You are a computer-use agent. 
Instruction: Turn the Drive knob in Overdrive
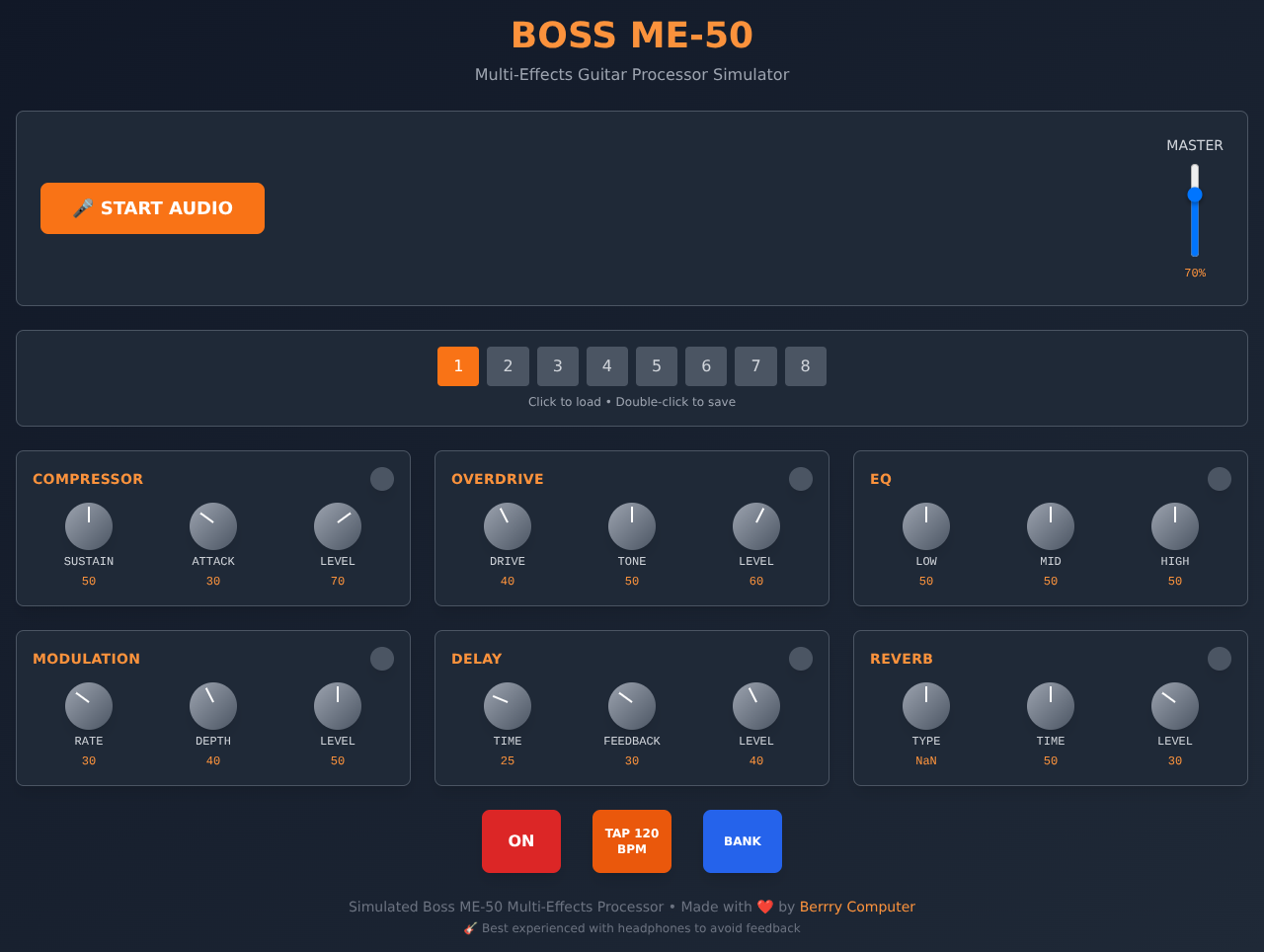(x=508, y=525)
